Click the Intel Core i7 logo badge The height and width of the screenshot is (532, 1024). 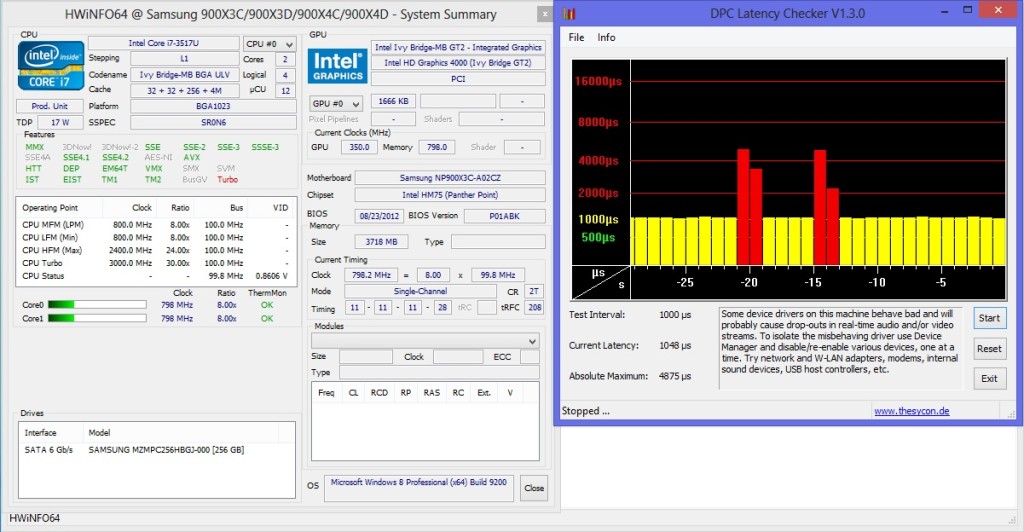[x=50, y=65]
